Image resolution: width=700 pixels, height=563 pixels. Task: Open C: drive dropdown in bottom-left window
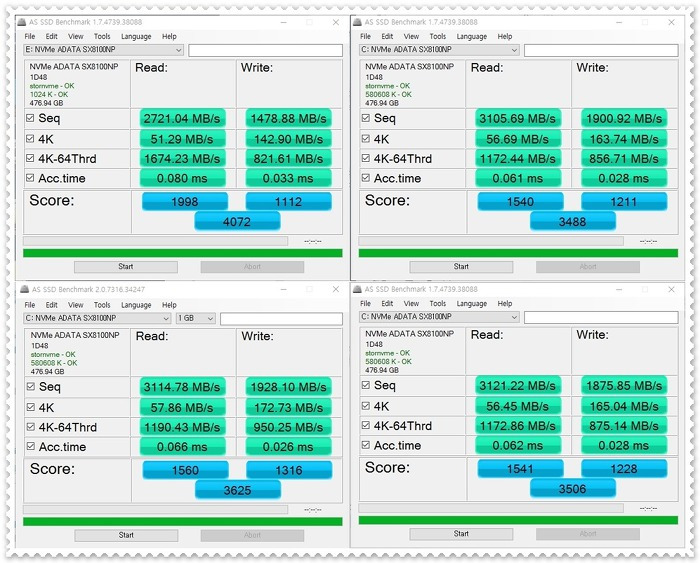(x=97, y=318)
